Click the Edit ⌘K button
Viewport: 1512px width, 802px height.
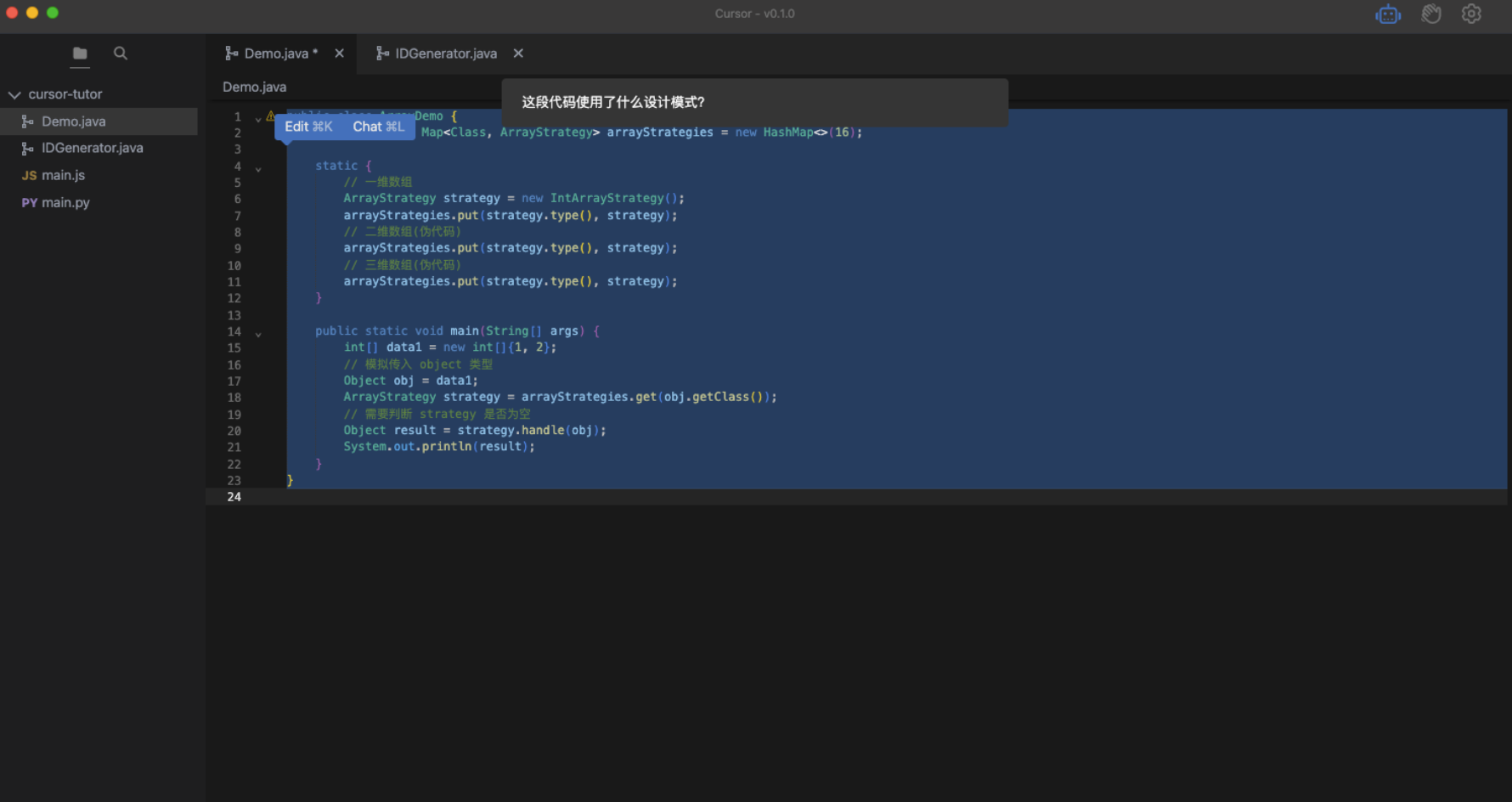tap(308, 127)
